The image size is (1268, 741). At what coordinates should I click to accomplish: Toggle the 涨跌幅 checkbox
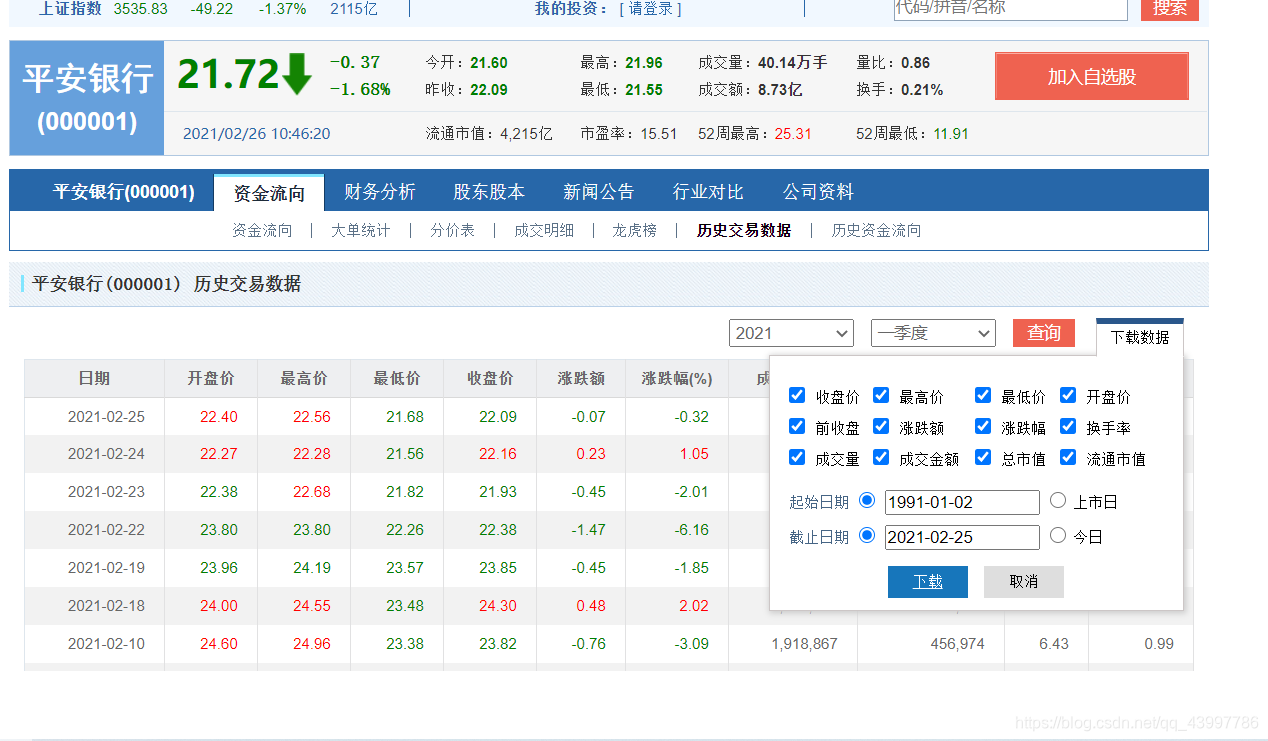pos(983,426)
